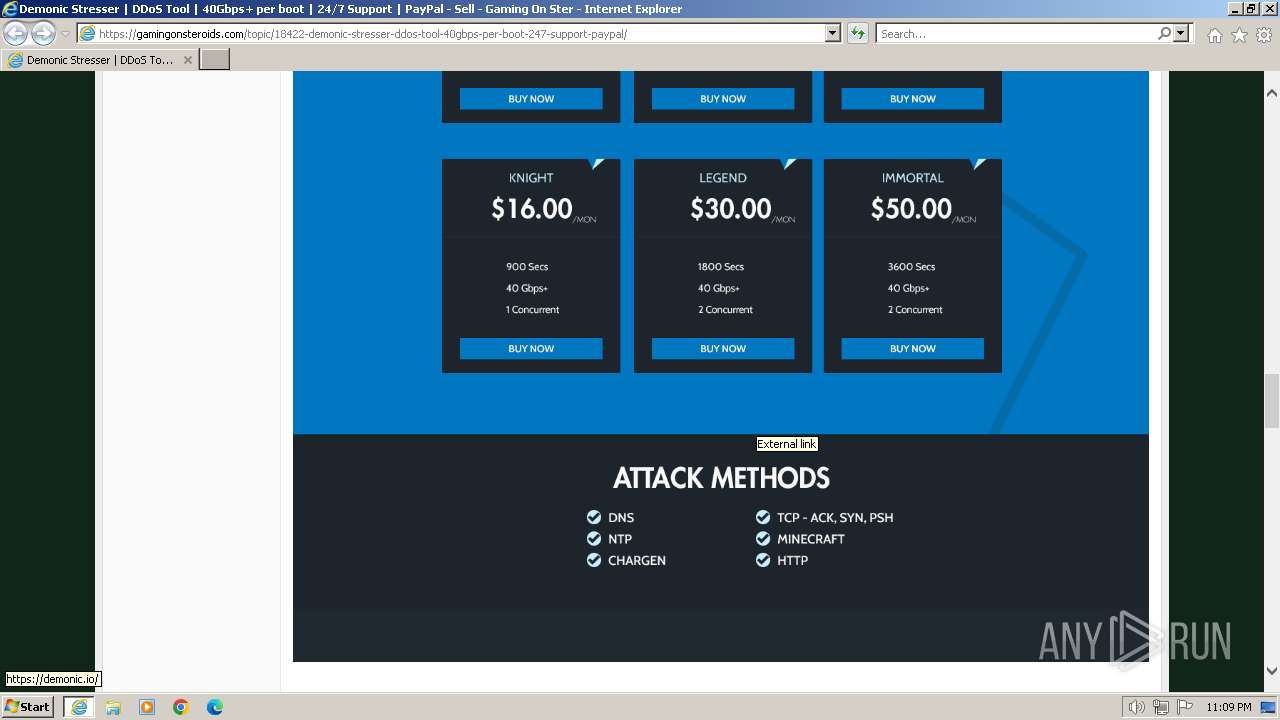Image resolution: width=1280 pixels, height=720 pixels.
Task: Click the DNS checkmark icon
Action: [x=594, y=517]
